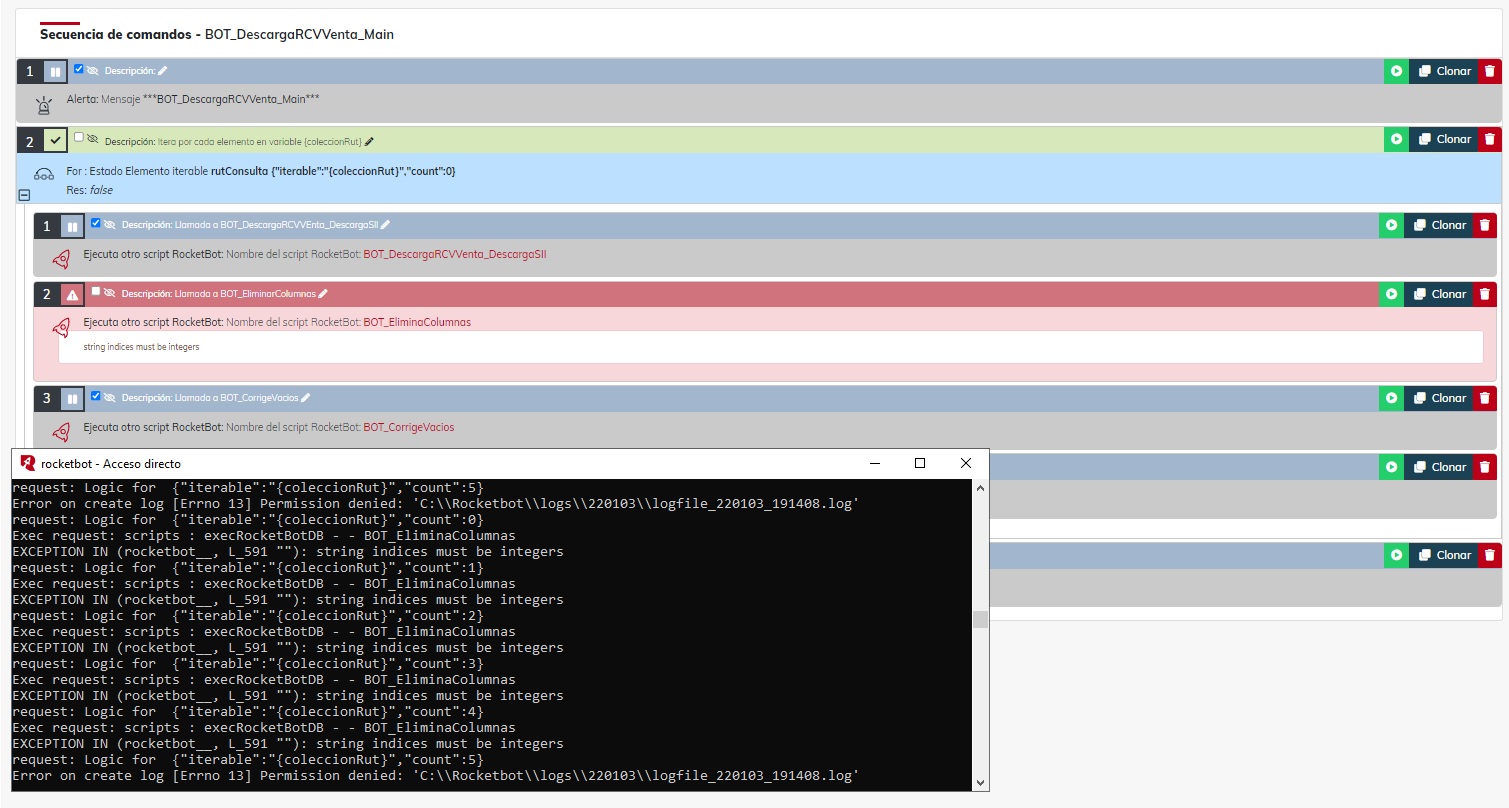Delete the For loop command
The height and width of the screenshot is (808, 1509).
coord(1489,140)
